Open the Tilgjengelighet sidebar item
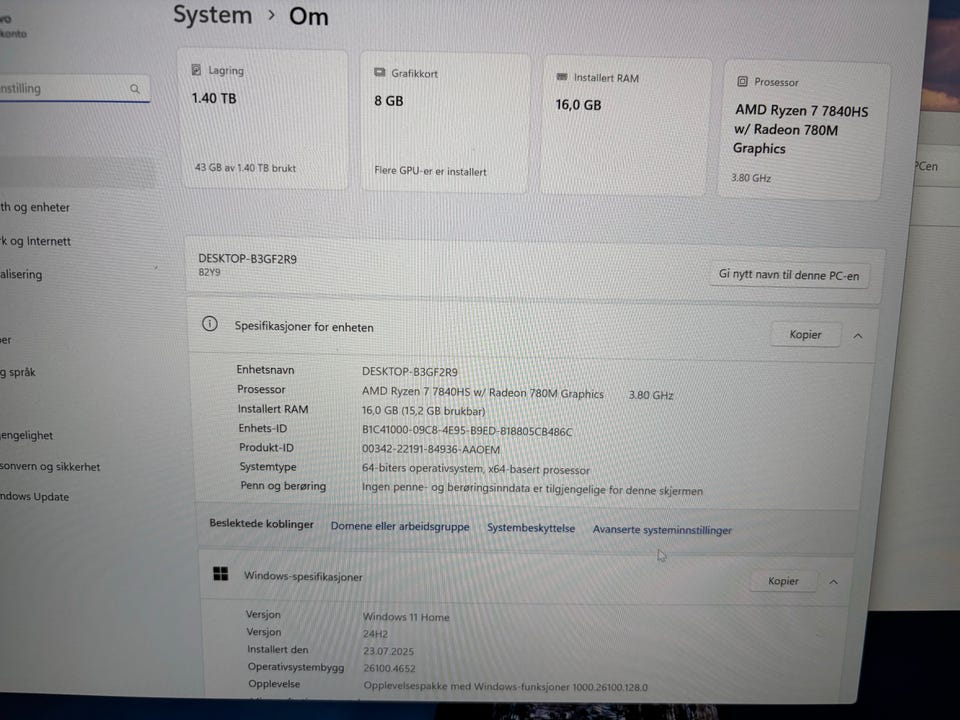The width and height of the screenshot is (960, 720). point(27,435)
